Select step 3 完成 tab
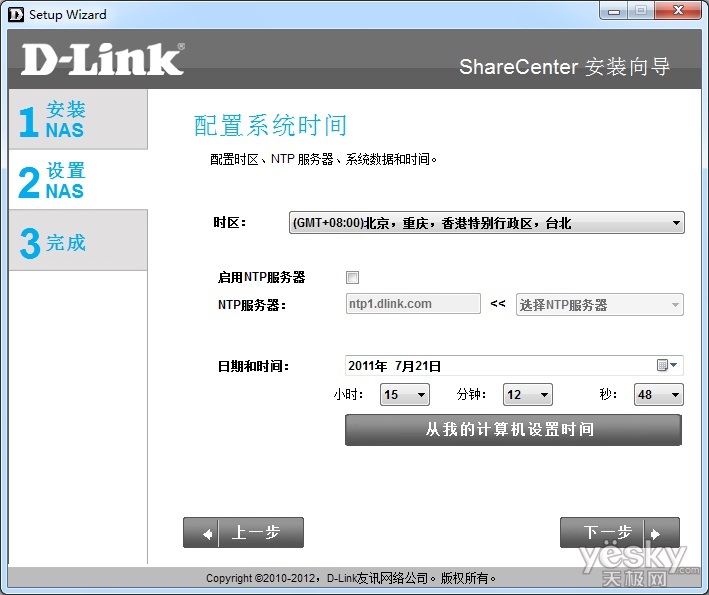Viewport: 709px width, 595px height. click(x=78, y=241)
